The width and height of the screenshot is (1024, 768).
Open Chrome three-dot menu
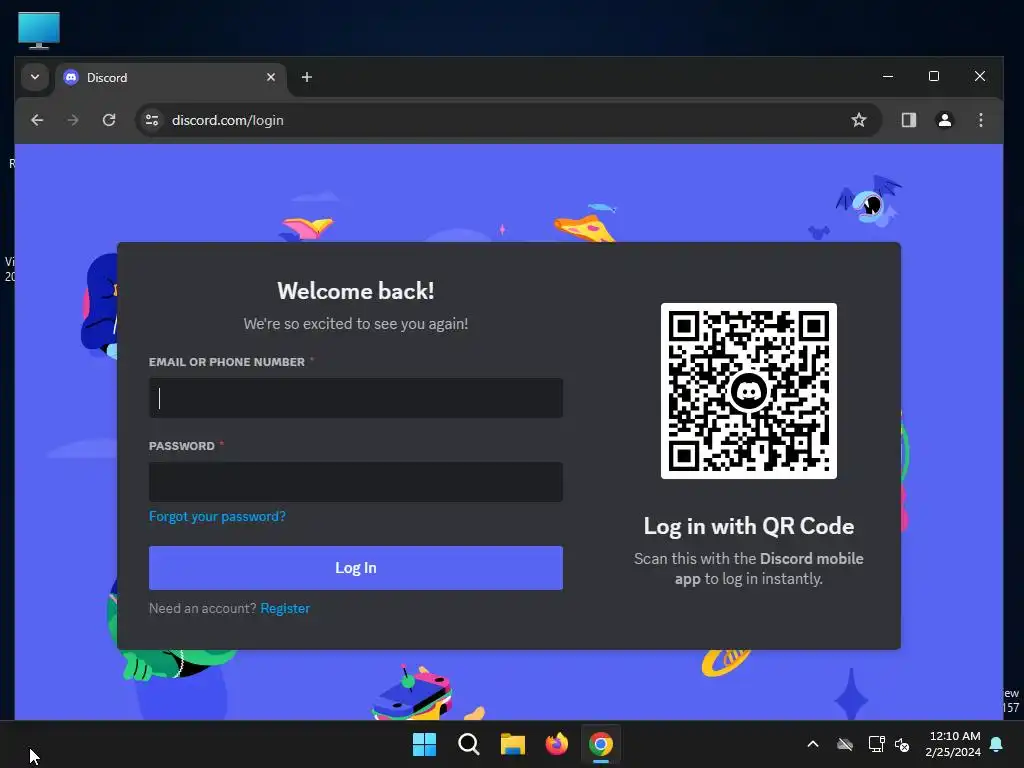pyautogui.click(x=980, y=120)
